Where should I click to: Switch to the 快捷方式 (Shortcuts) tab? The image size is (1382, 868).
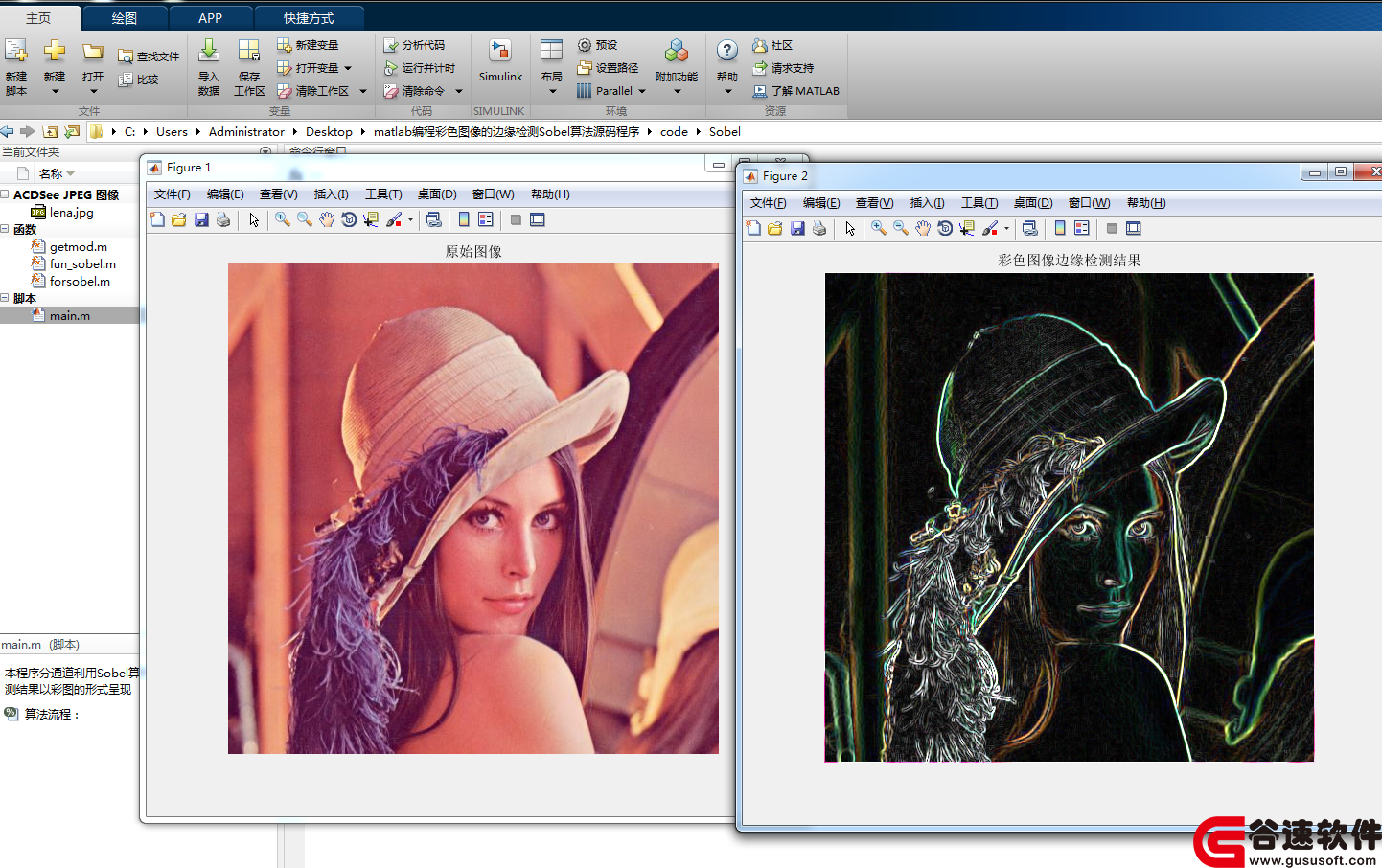309,18
